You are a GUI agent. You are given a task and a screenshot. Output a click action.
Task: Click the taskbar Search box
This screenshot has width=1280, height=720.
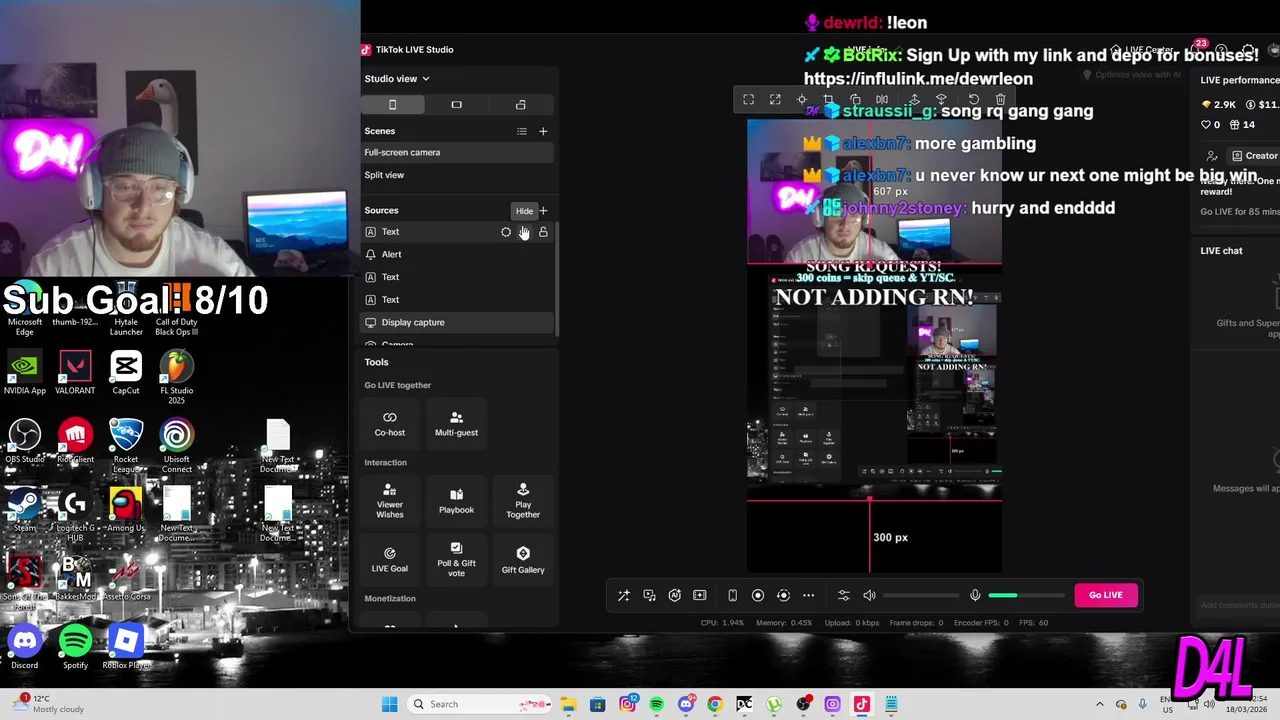(479, 704)
